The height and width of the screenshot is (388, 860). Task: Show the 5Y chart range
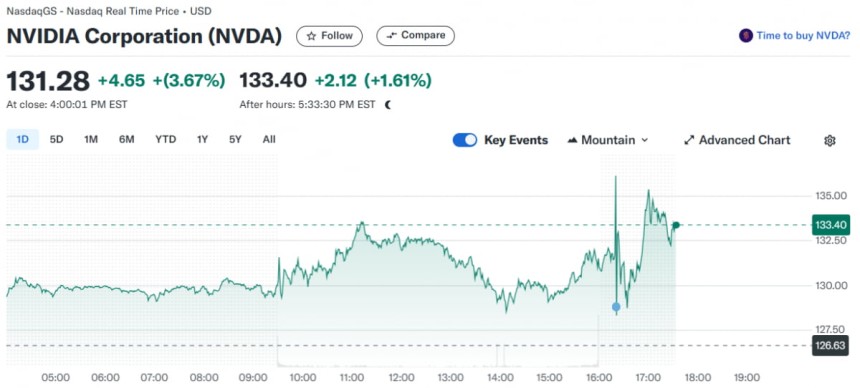pyautogui.click(x=235, y=139)
